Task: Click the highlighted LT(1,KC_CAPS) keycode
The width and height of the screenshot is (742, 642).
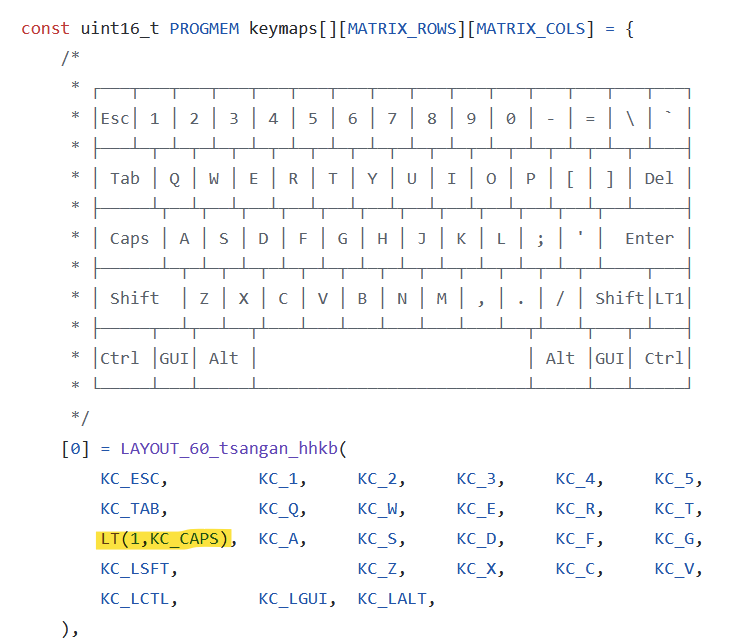Action: click(164, 539)
